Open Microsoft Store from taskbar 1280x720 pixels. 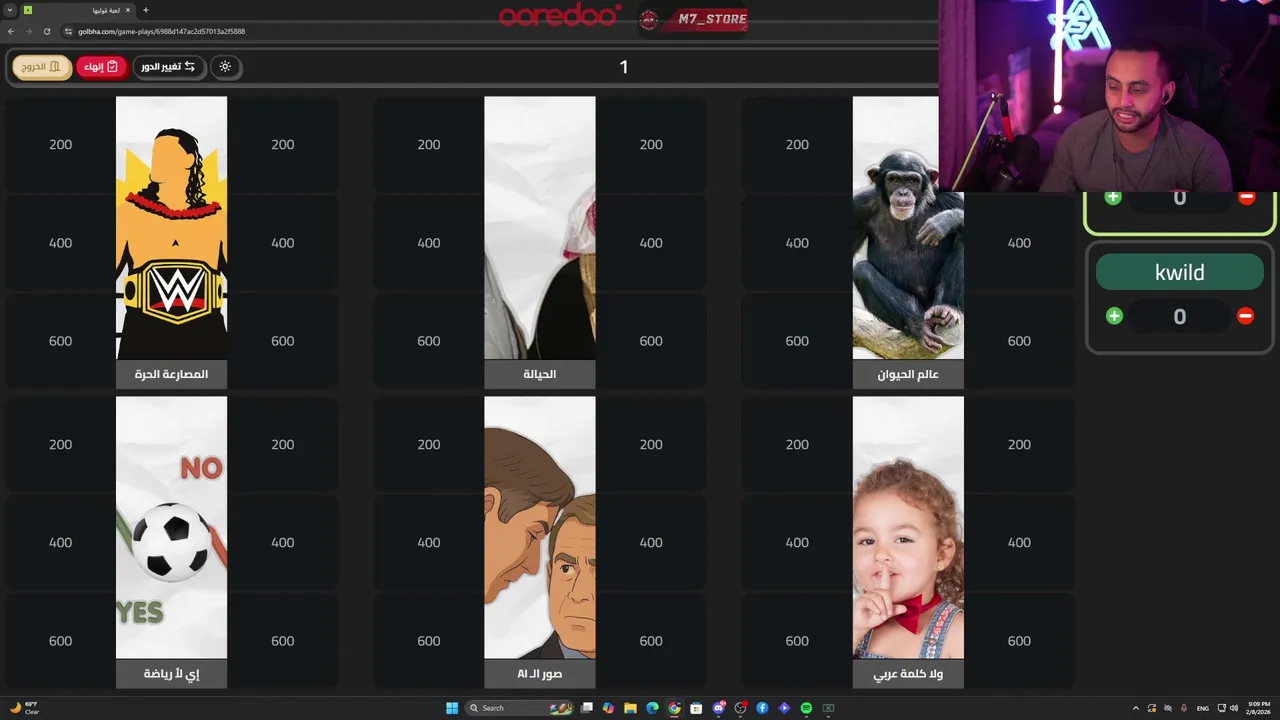(x=696, y=708)
